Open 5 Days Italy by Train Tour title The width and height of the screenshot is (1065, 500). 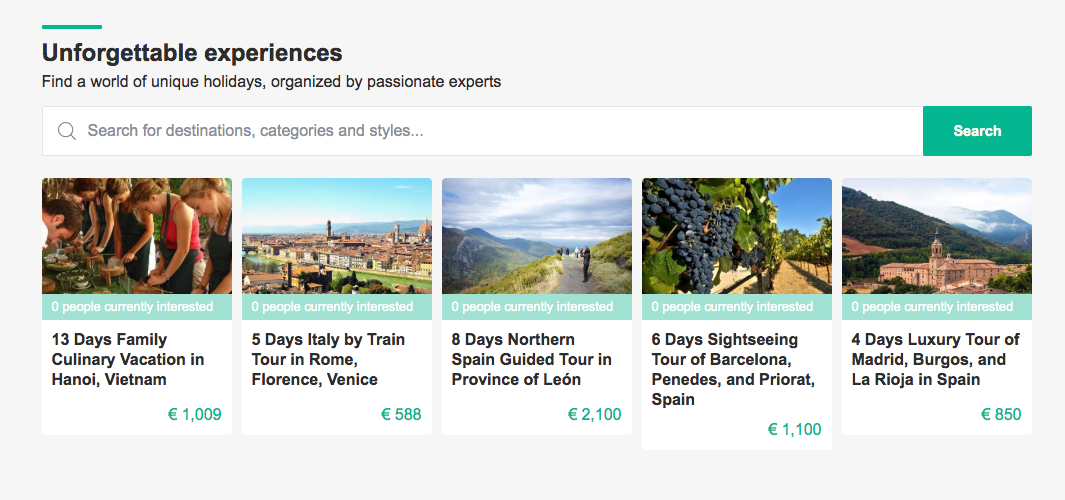[328, 359]
